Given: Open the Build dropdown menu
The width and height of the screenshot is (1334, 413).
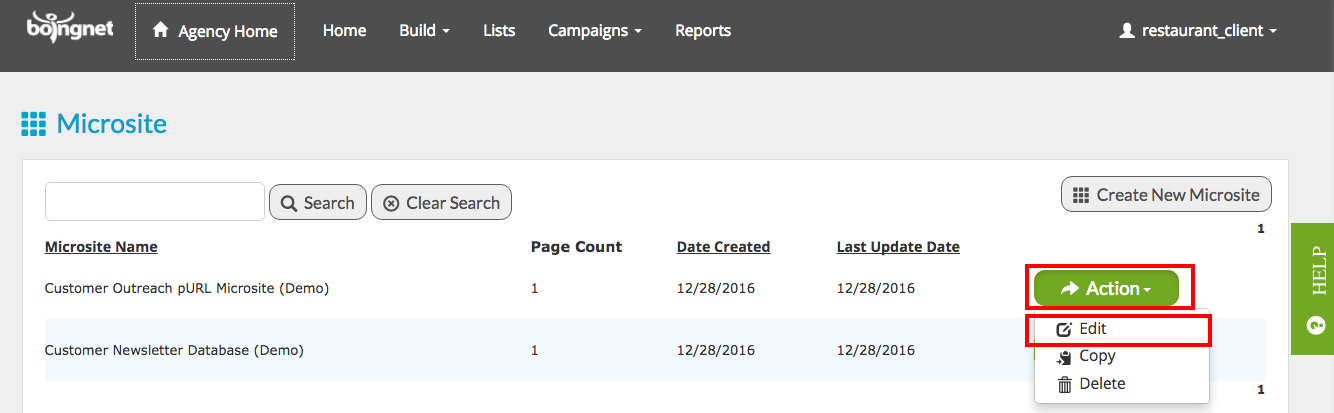Looking at the screenshot, I should (x=424, y=31).
